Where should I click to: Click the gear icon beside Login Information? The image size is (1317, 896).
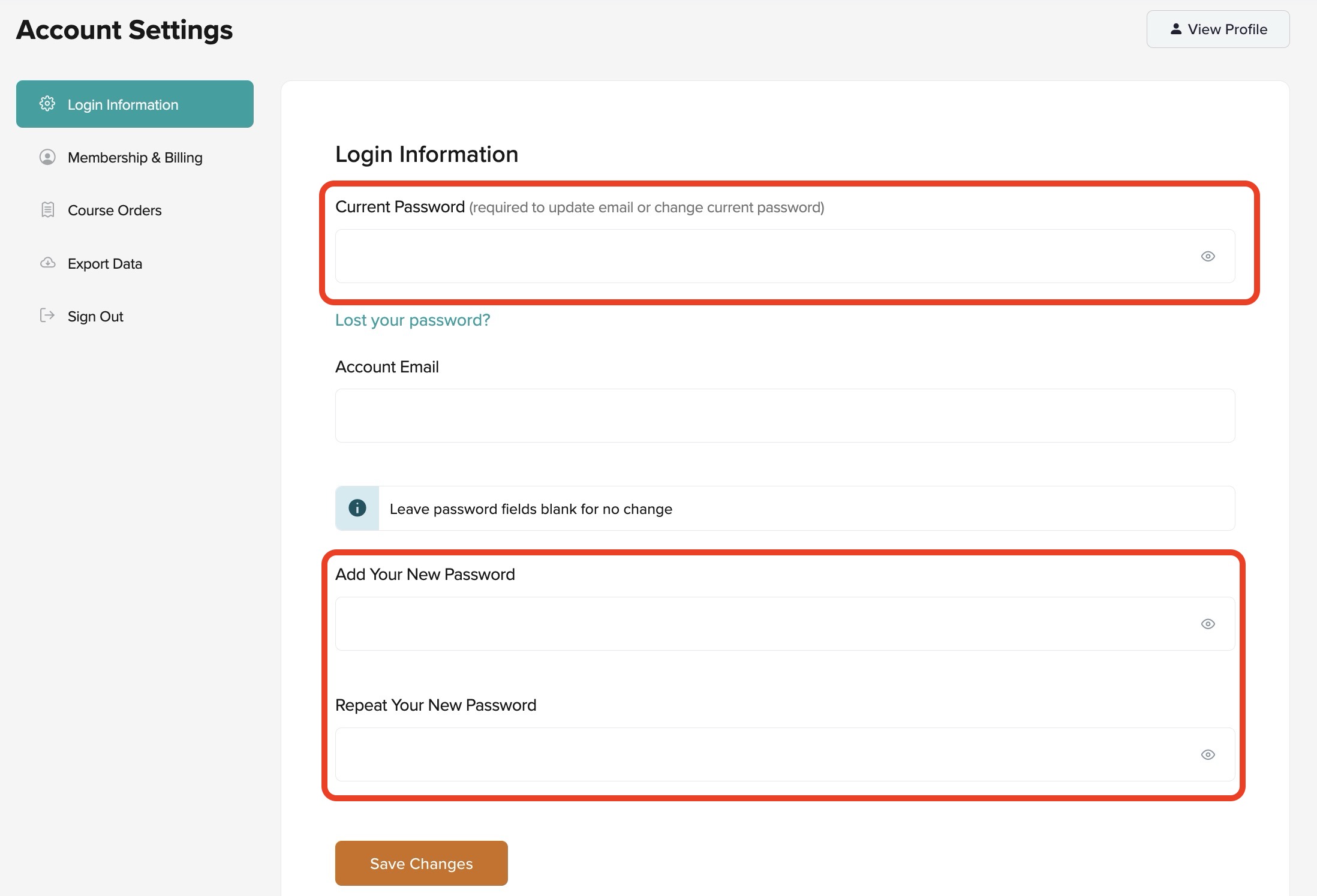47,104
